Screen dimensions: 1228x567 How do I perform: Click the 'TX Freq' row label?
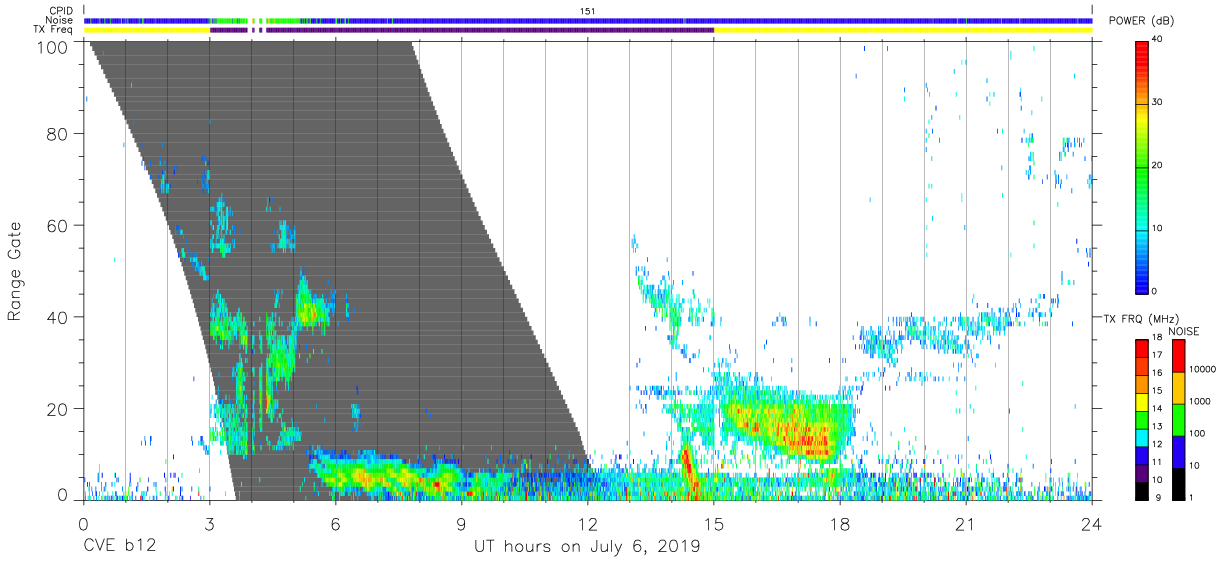pyautogui.click(x=55, y=30)
